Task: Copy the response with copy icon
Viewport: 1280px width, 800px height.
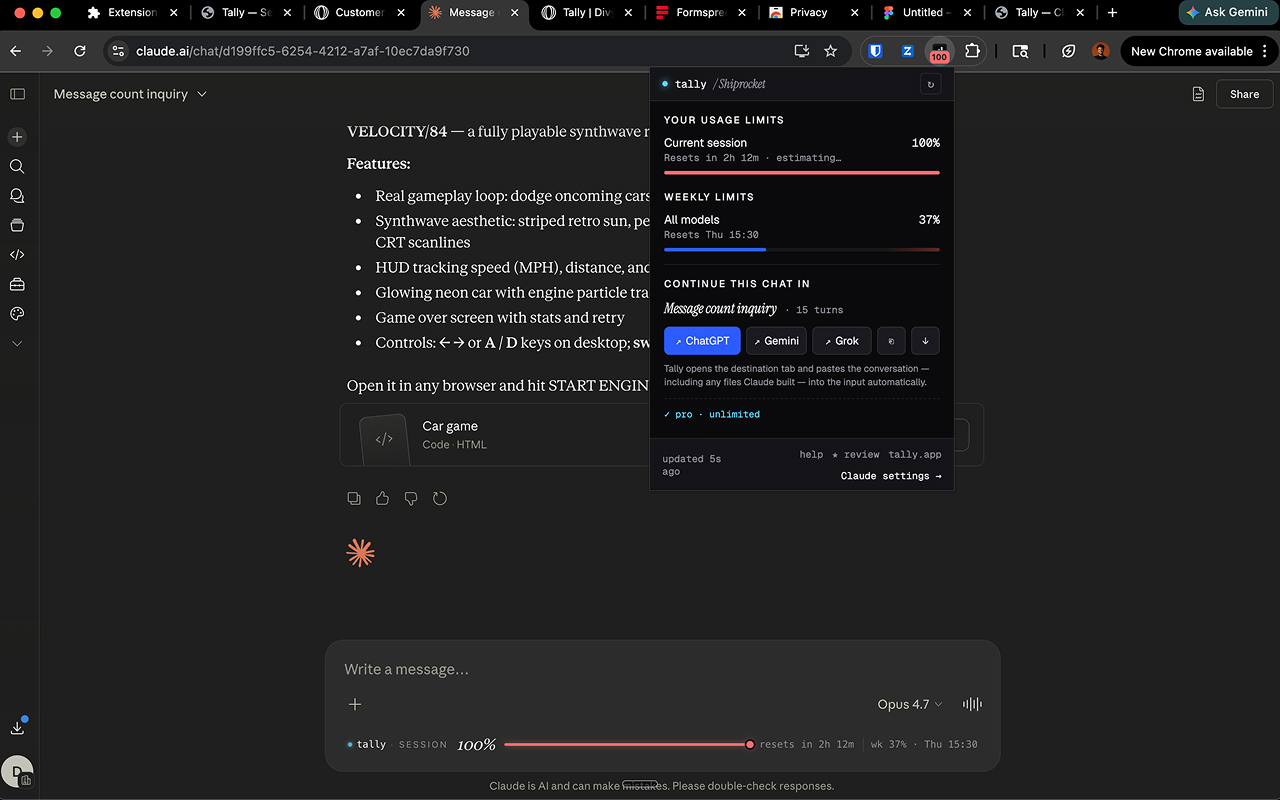Action: 354,498
